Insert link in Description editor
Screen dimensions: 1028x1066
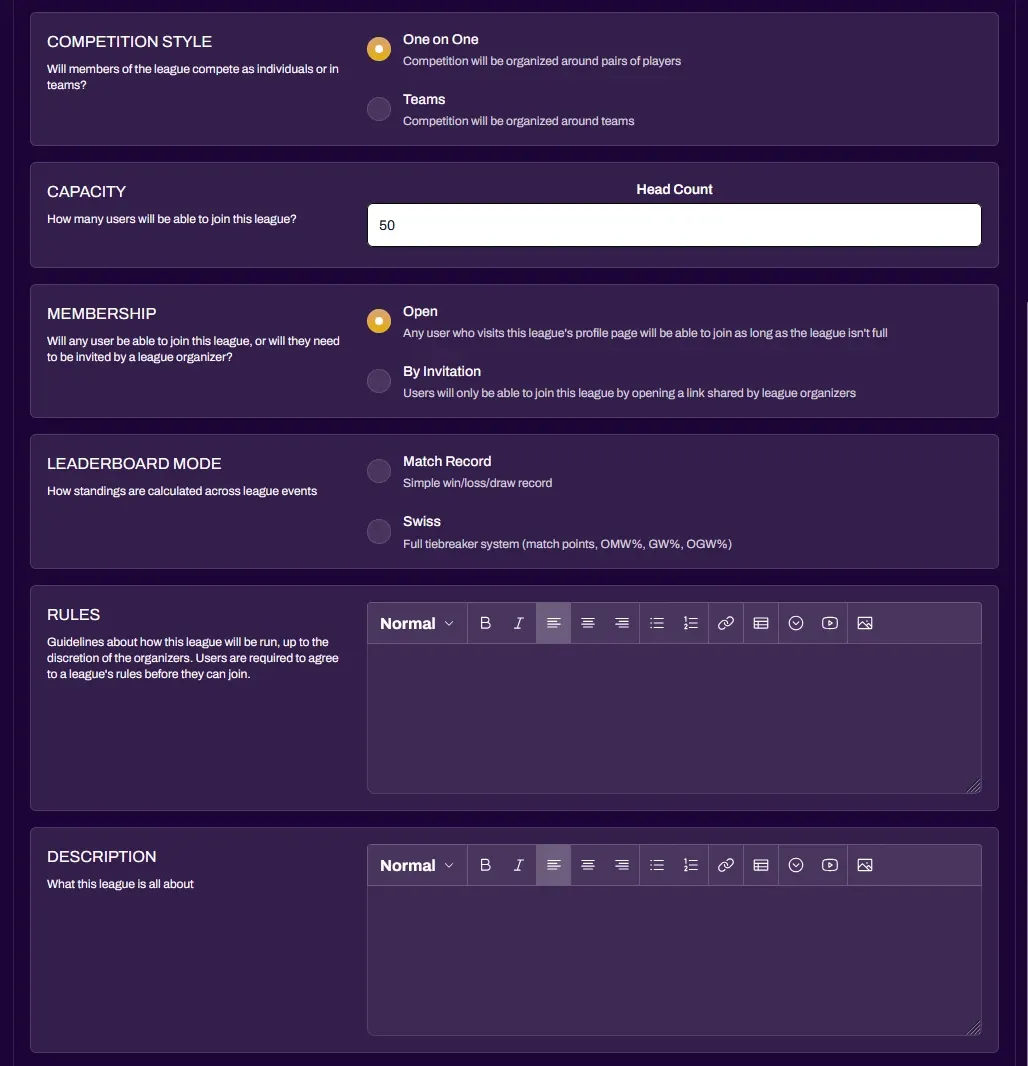tap(725, 865)
